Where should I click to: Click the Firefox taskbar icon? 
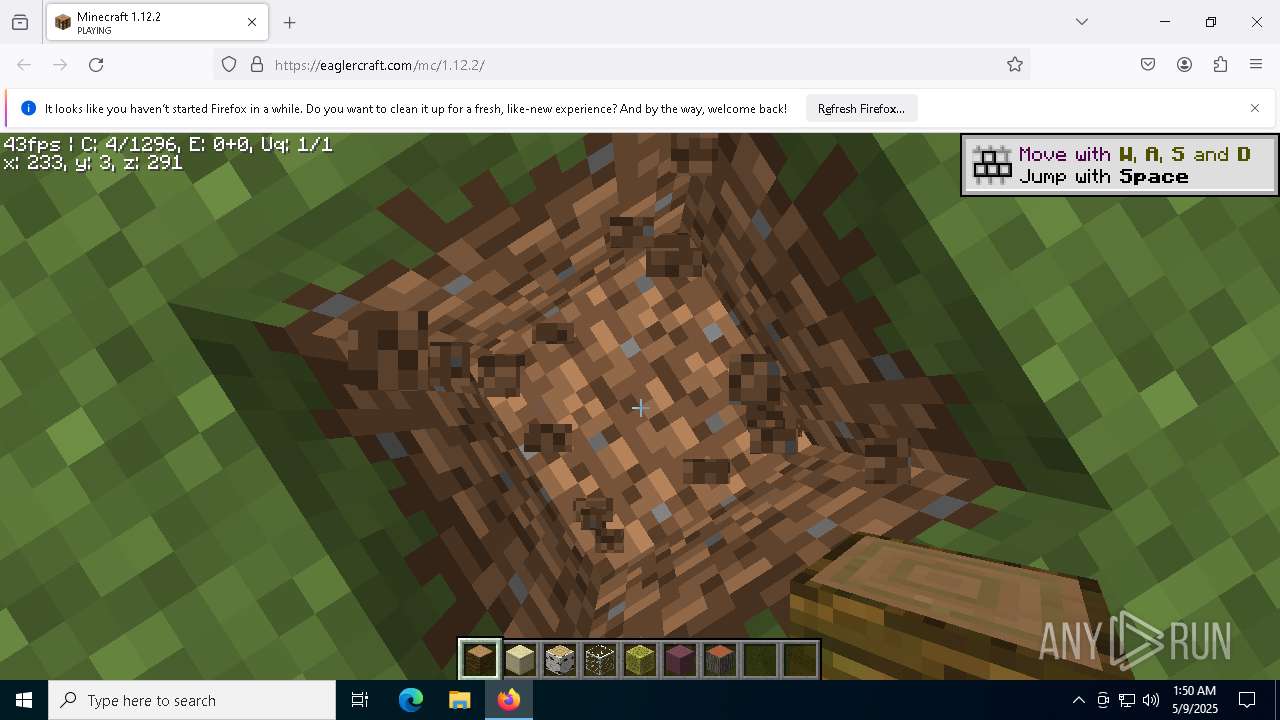click(508, 700)
